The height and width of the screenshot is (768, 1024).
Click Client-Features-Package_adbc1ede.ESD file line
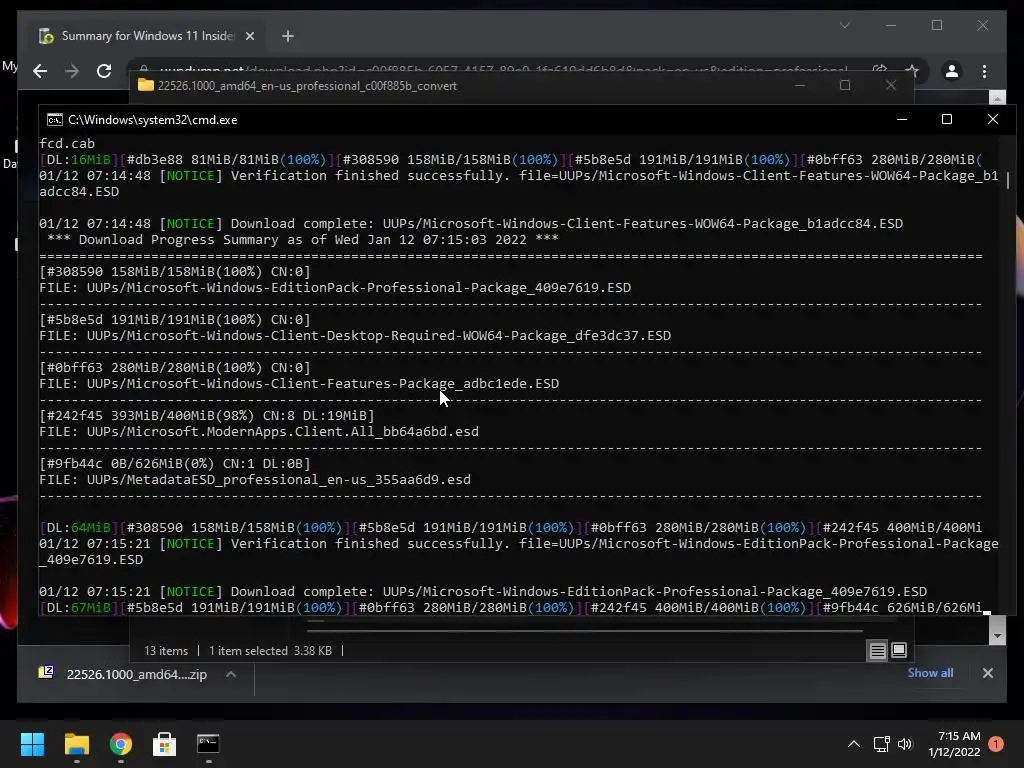pos(299,384)
